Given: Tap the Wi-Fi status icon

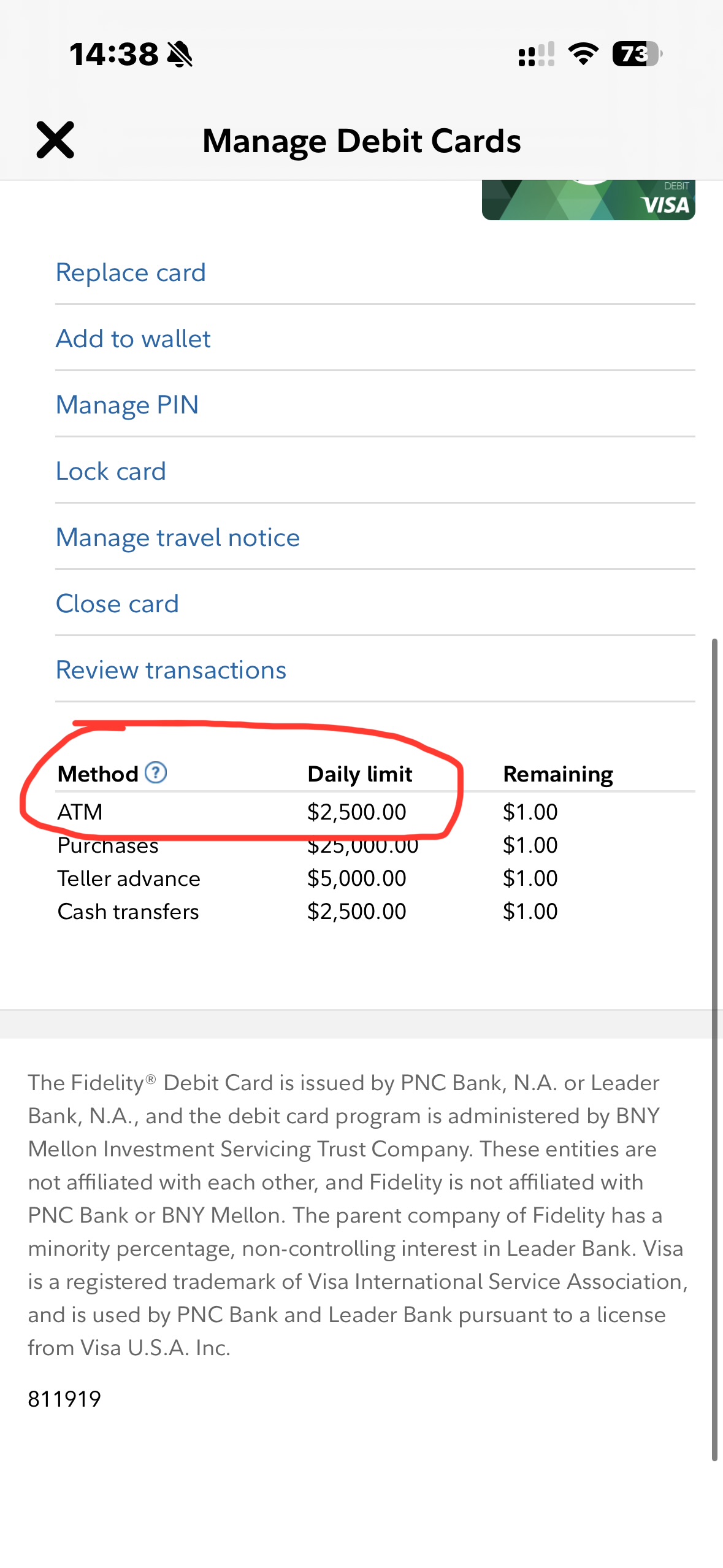Looking at the screenshot, I should coord(583,54).
